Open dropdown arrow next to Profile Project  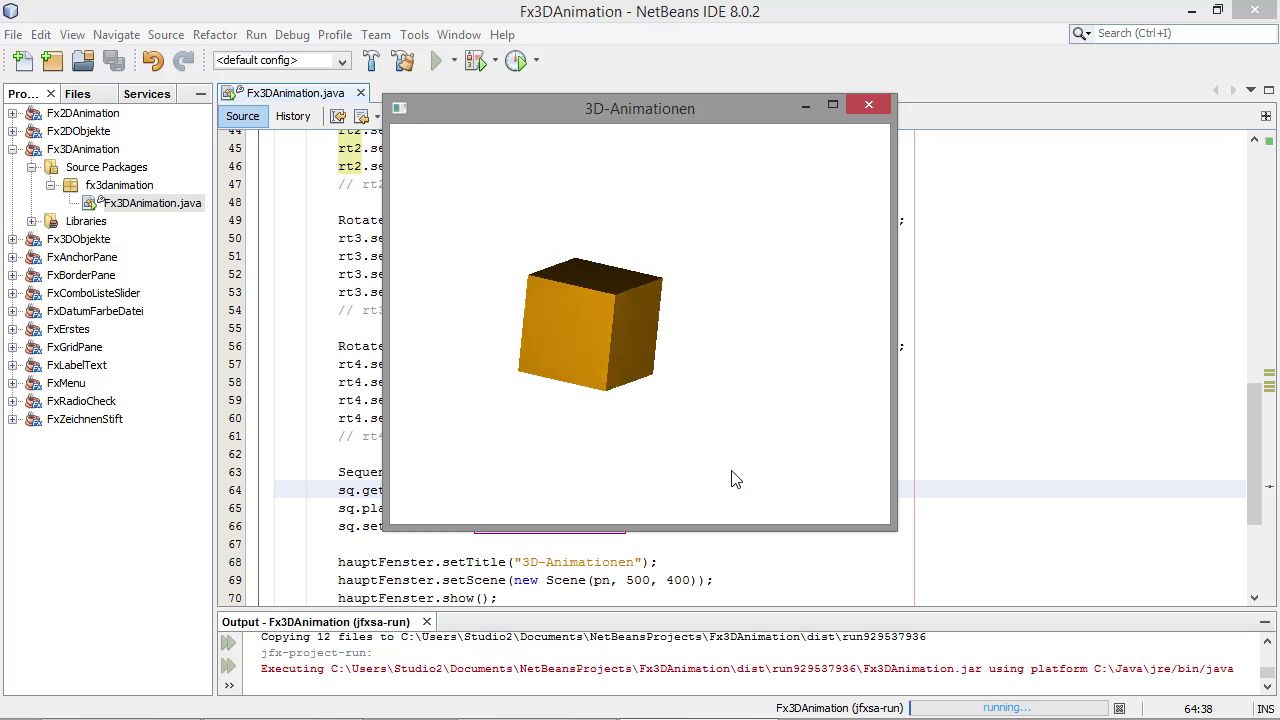(536, 61)
